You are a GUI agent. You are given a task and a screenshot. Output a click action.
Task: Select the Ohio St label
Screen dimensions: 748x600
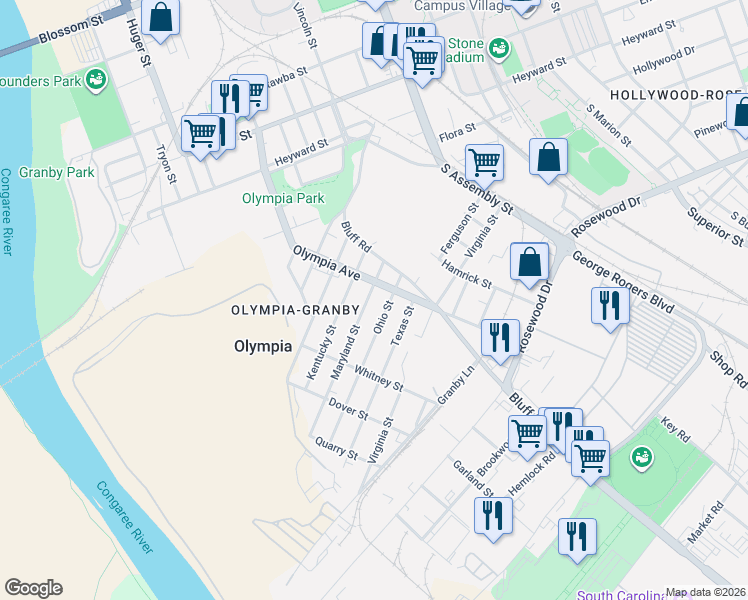[x=384, y=317]
